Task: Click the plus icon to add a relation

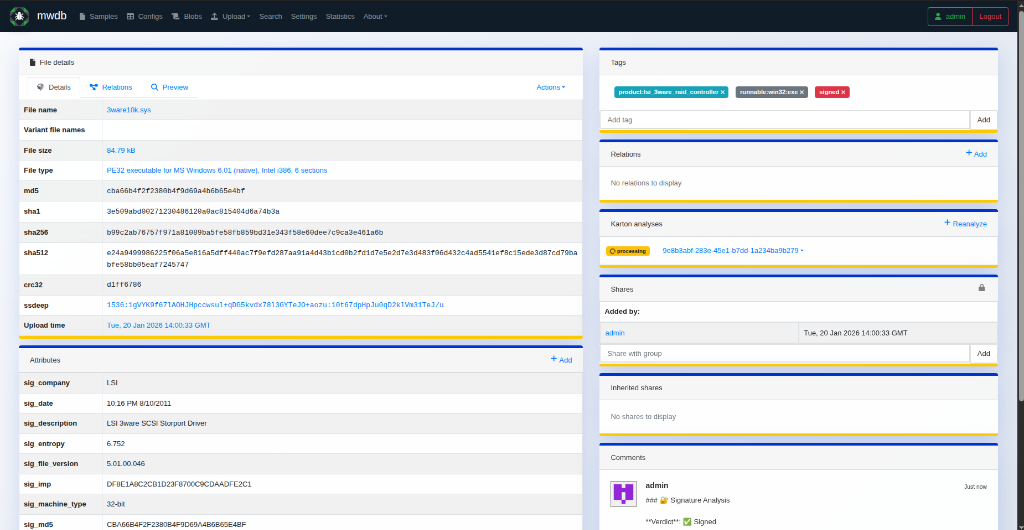Action: click(975, 154)
